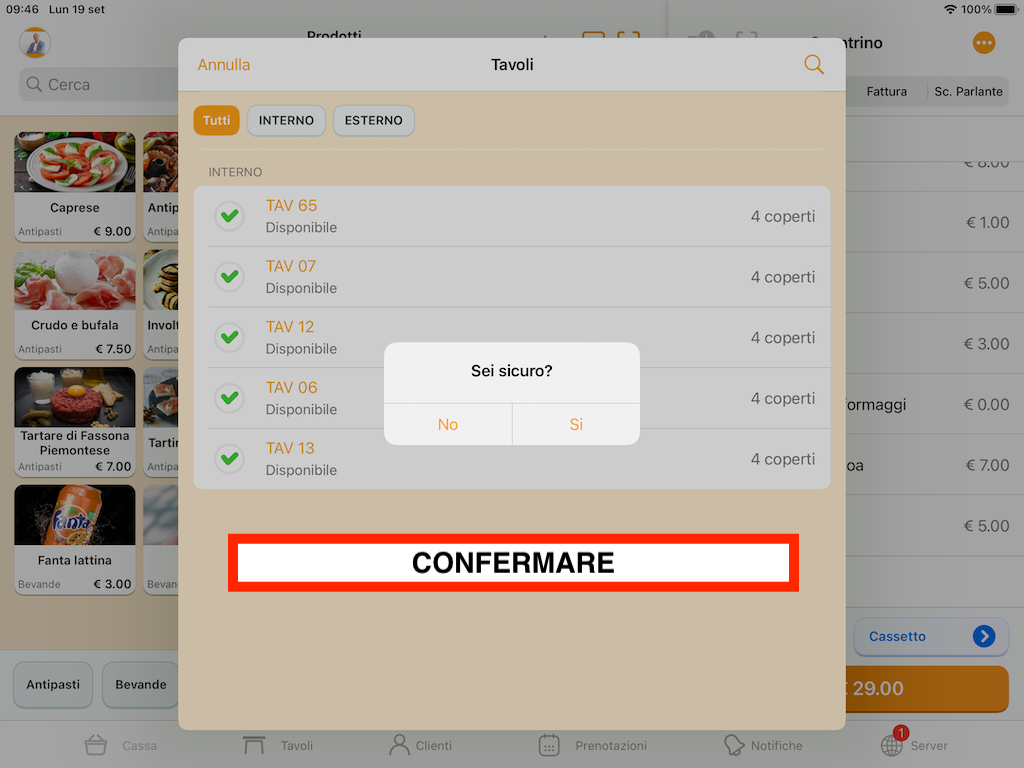
Task: Open the Clienti person icon
Action: coord(399,744)
